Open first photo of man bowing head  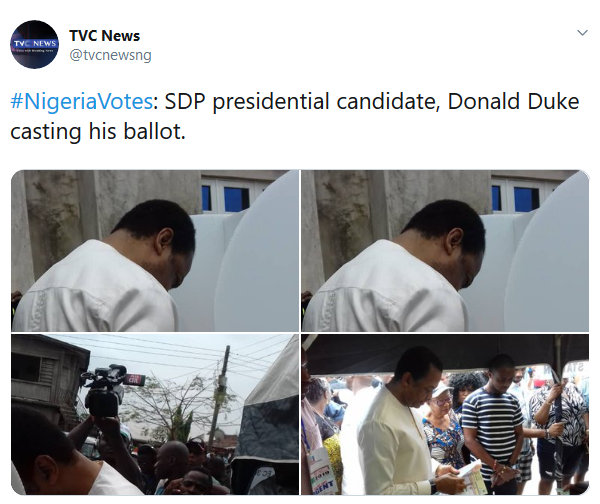[154, 250]
